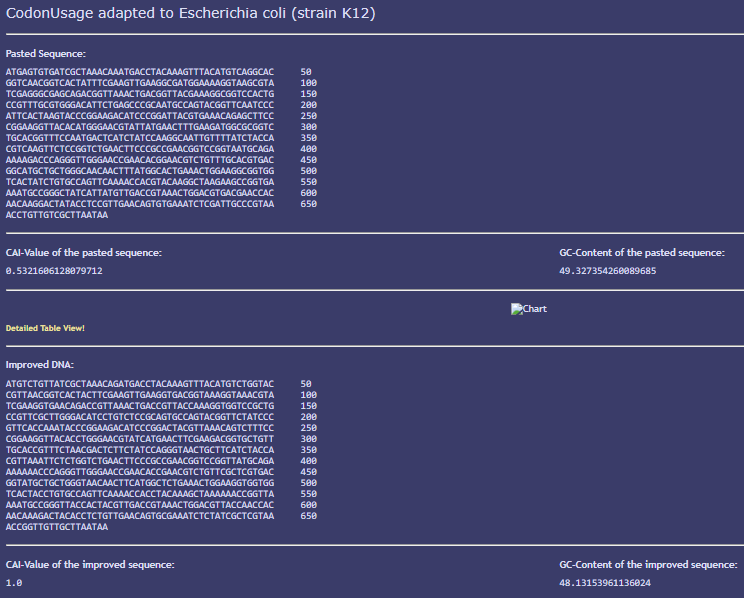Click improved DNA line starting AAATGCCGGGTTACCACTACG
The width and height of the screenshot is (744, 598).
point(140,505)
